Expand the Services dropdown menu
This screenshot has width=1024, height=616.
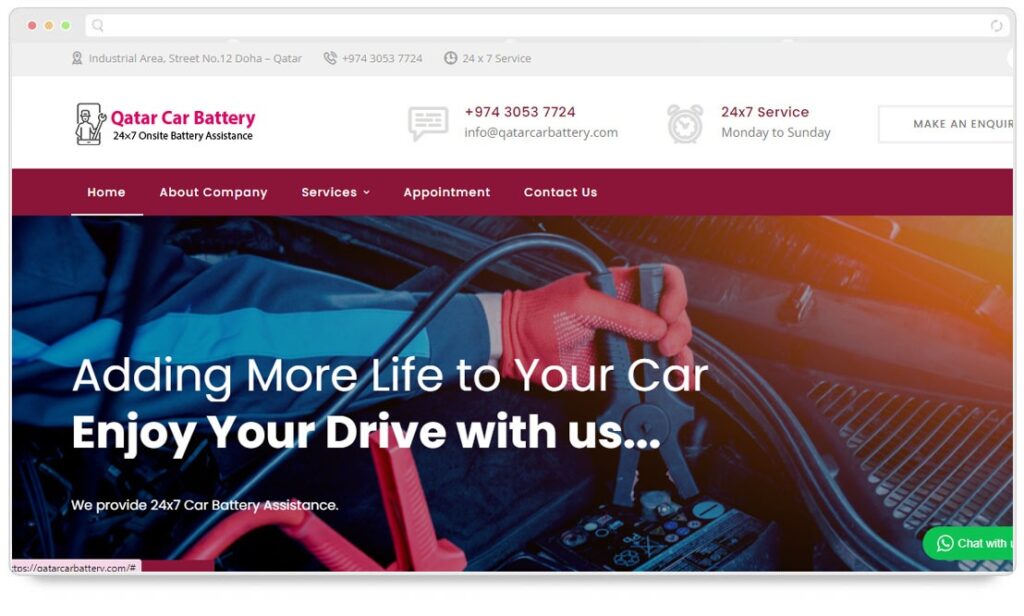pyautogui.click(x=336, y=192)
